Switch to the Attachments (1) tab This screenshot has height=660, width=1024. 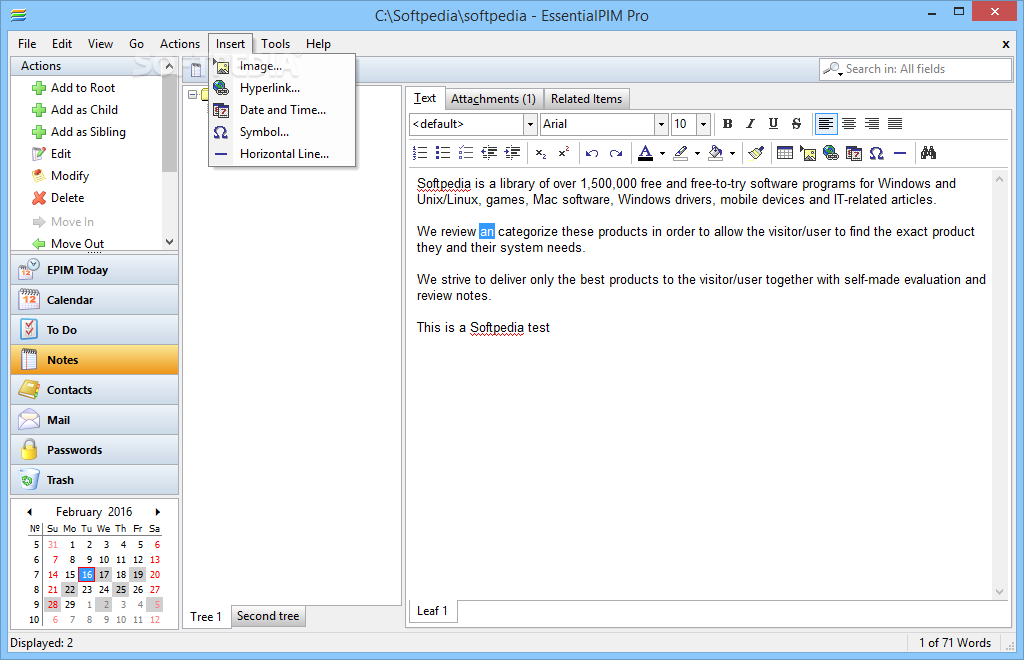(x=493, y=99)
